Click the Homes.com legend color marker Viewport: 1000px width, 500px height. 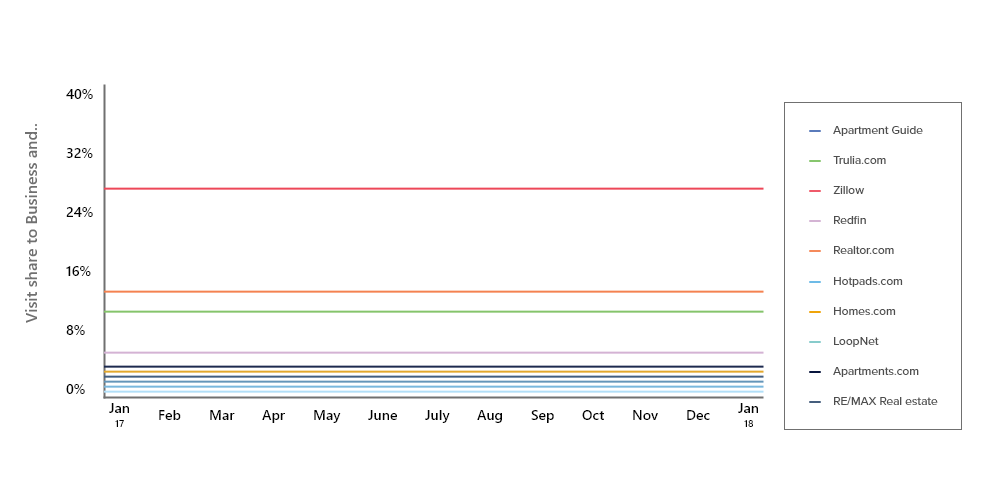815,312
